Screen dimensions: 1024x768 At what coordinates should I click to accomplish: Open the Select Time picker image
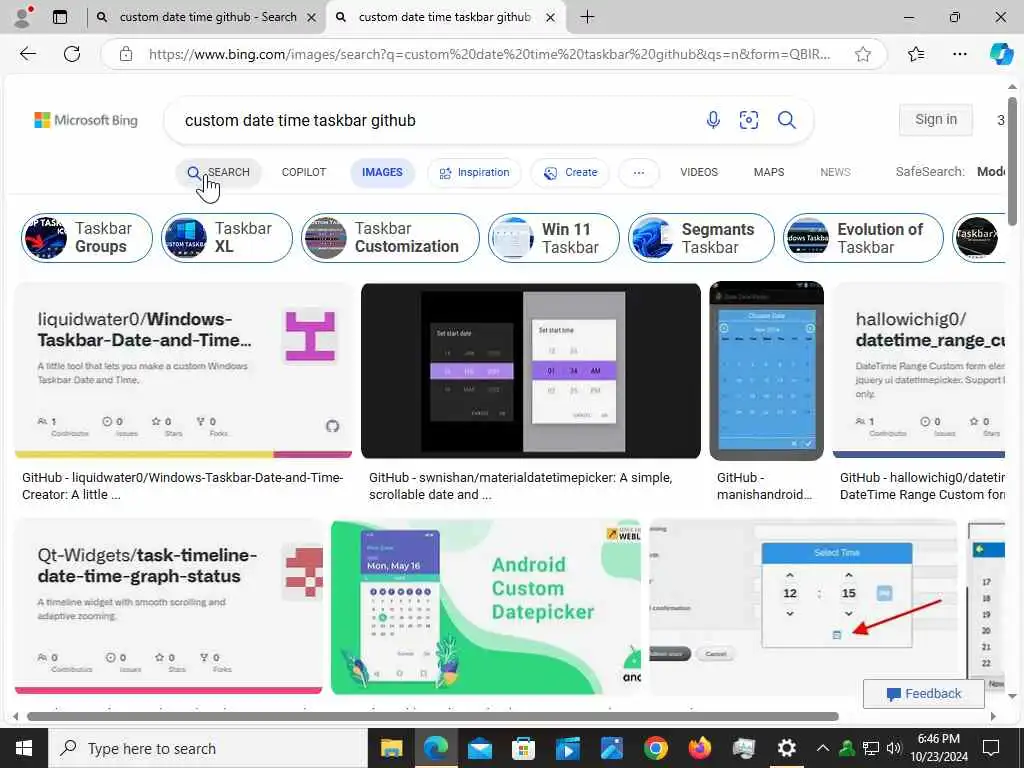pos(803,607)
